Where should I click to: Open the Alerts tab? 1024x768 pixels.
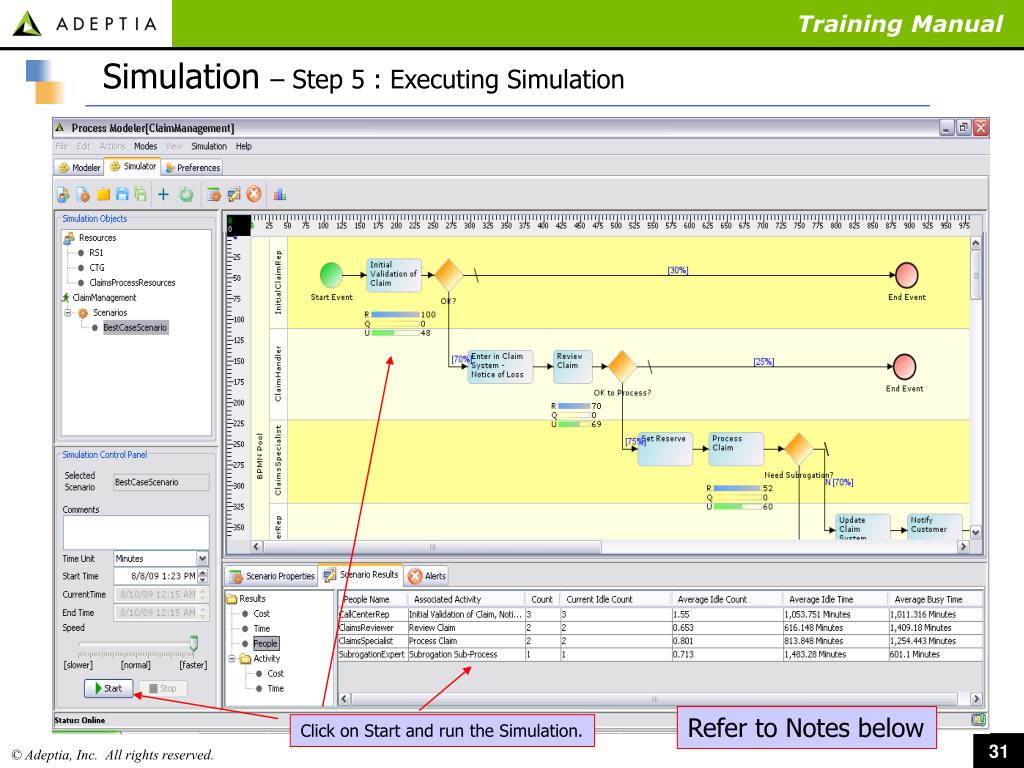pos(427,576)
